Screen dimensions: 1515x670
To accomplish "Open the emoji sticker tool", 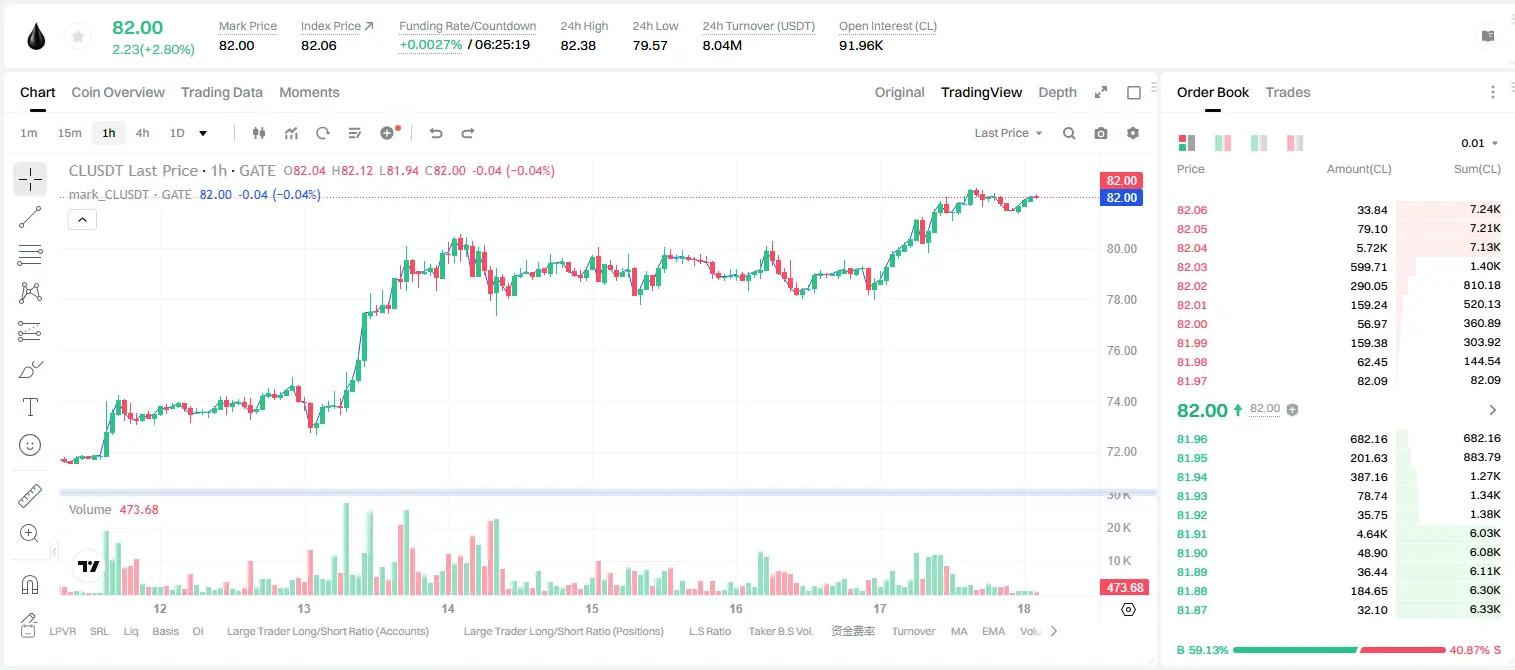I will pyautogui.click(x=30, y=445).
